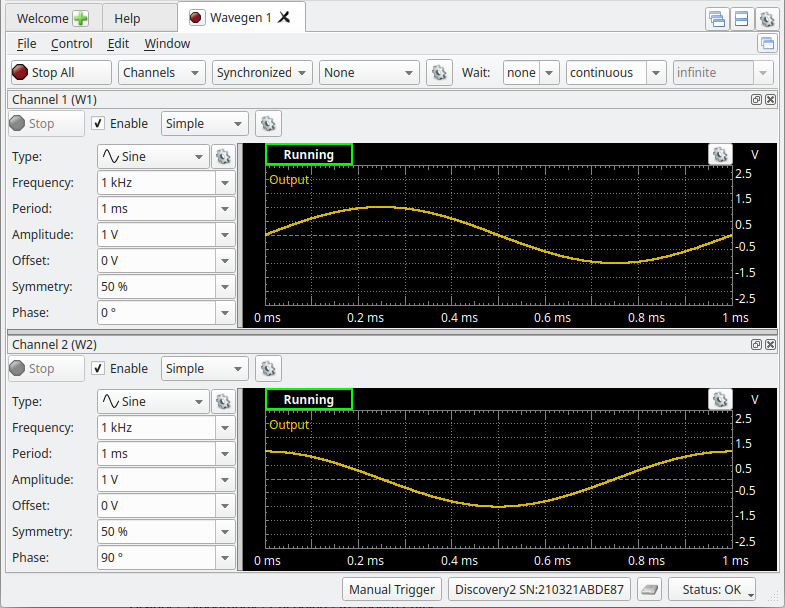Viewport: 785px width, 608px height.
Task: Float the Channel 2 (W2) panel
Action: [756, 345]
